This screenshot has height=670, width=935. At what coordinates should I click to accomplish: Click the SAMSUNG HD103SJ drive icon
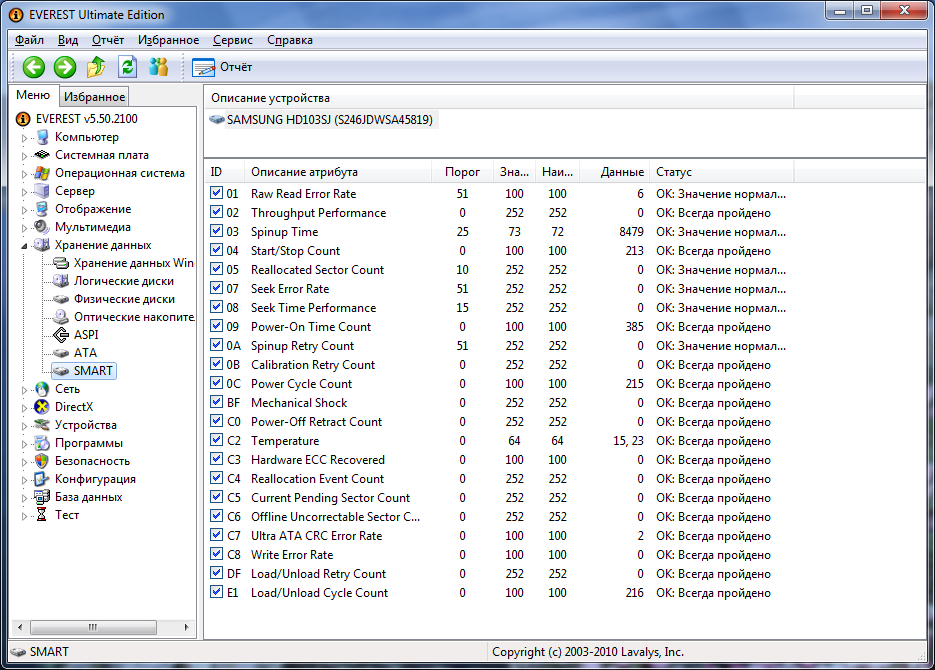(217, 120)
